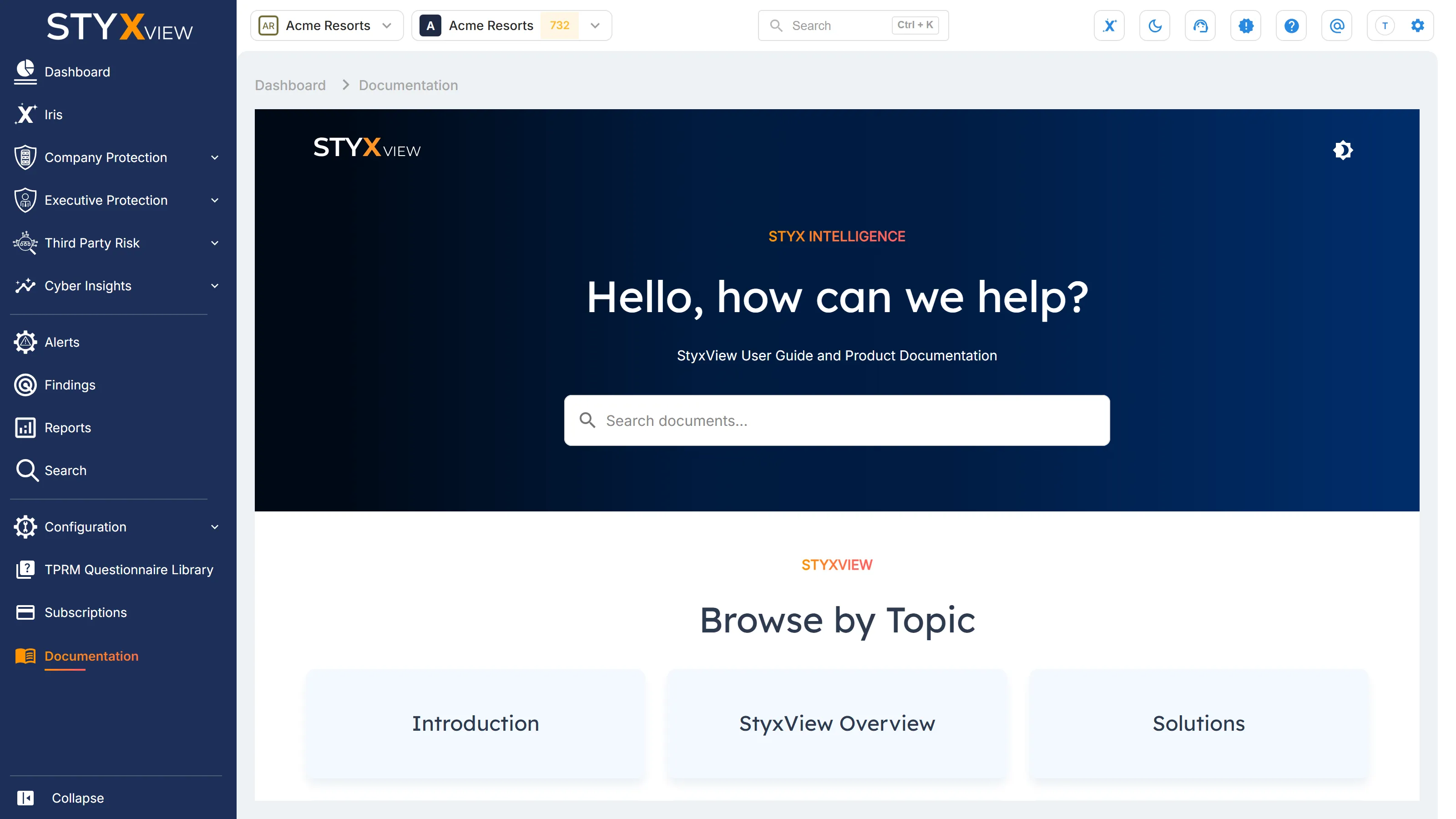The width and height of the screenshot is (1456, 819).
Task: Click the StyxView logo in documentation banner
Action: click(x=367, y=147)
